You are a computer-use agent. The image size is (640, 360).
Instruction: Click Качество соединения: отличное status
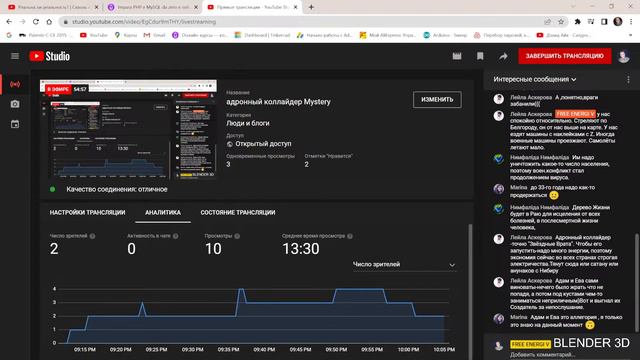pyautogui.click(x=117, y=189)
